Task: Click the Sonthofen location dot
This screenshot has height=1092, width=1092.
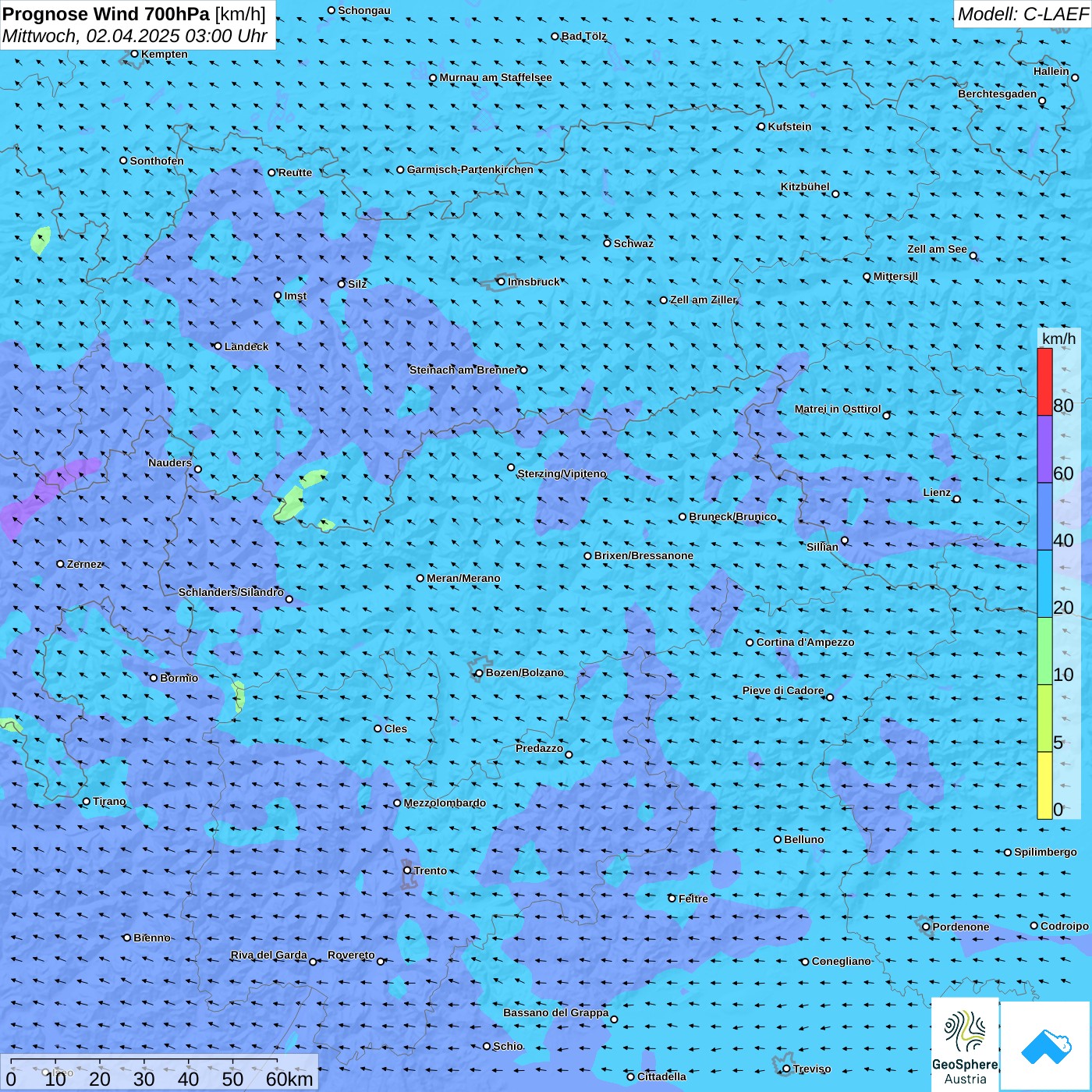Action: point(123,161)
